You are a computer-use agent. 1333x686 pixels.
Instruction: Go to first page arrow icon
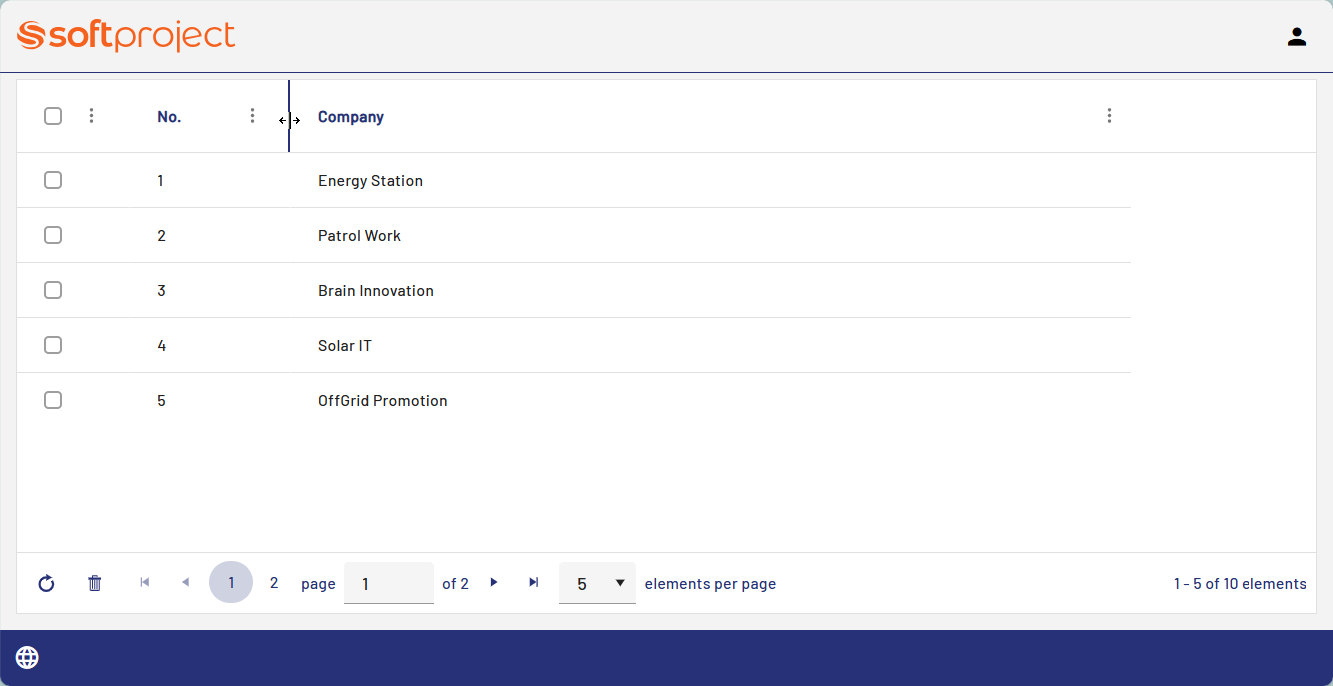click(145, 582)
